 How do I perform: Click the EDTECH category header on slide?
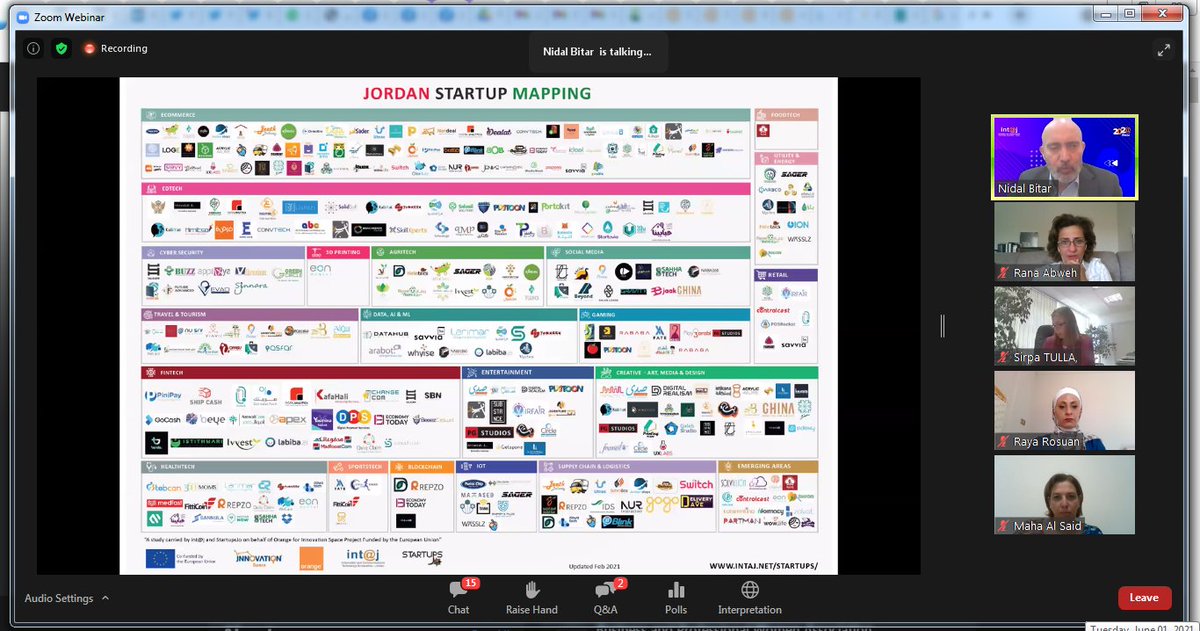click(445, 188)
